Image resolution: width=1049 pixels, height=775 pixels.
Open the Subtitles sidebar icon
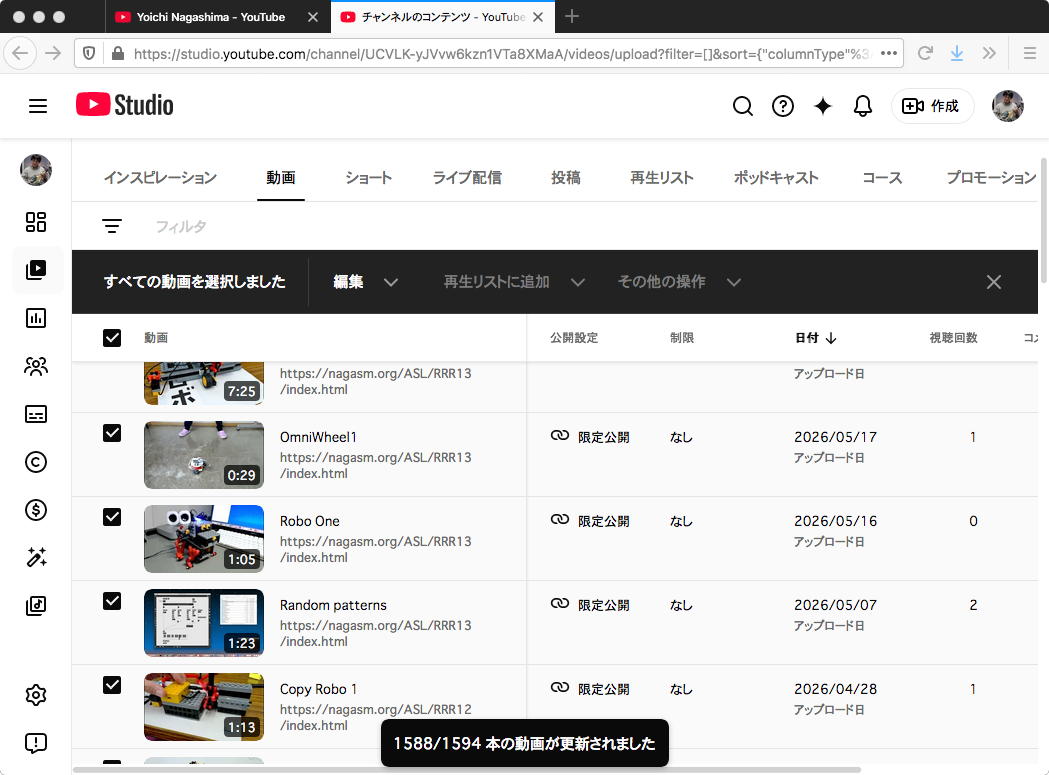pyautogui.click(x=35, y=414)
